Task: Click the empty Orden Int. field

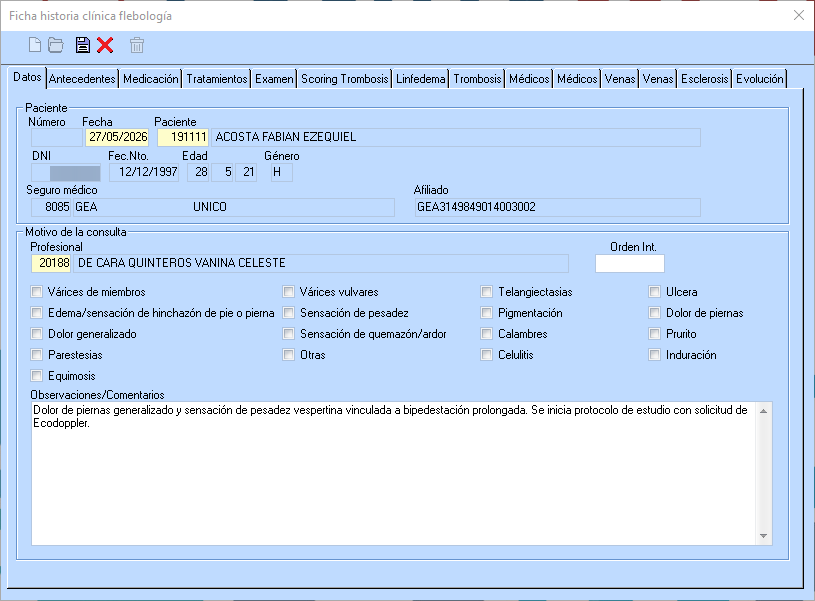Action: coord(629,263)
